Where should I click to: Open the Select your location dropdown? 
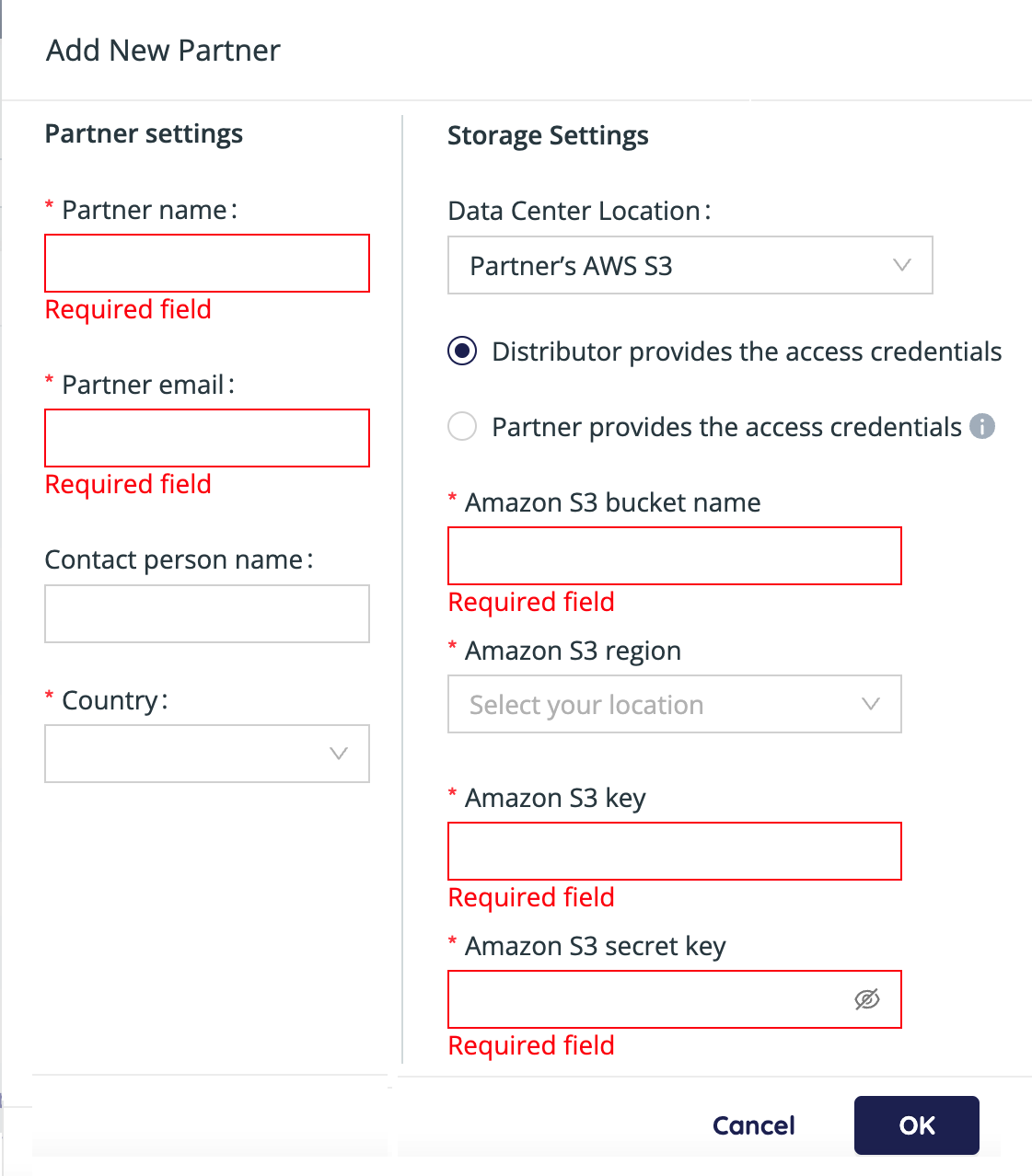(675, 704)
